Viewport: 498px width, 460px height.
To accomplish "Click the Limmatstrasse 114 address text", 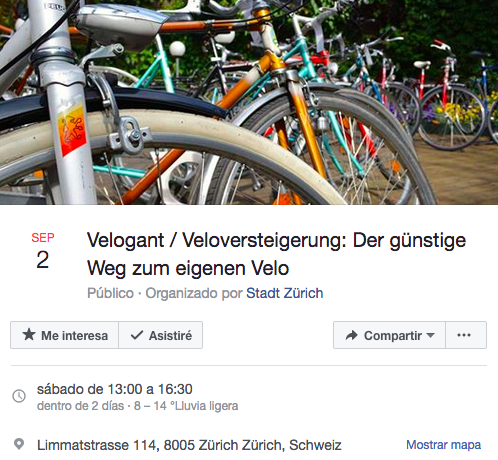I will pos(189,445).
